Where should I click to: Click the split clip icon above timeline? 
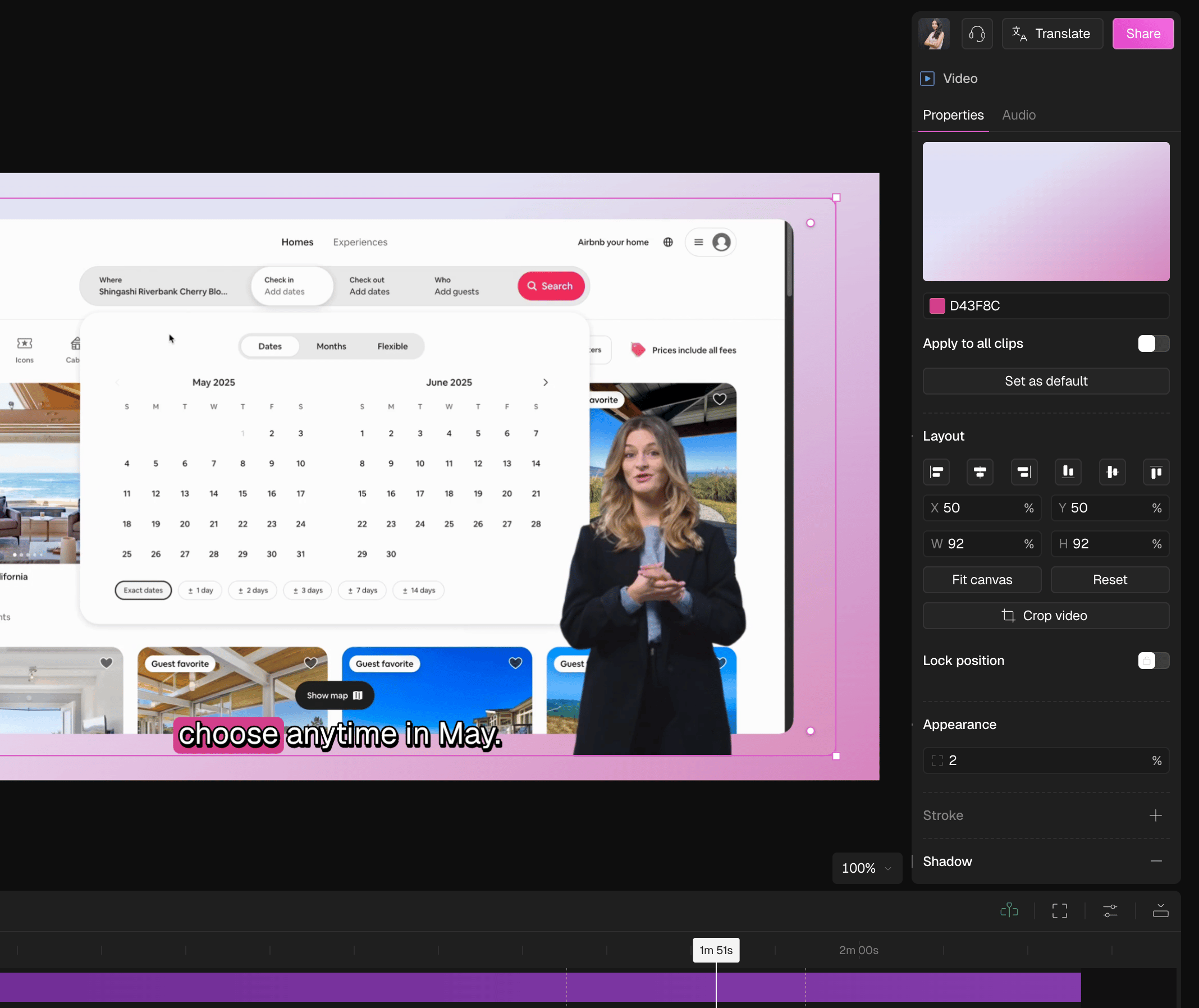[x=1009, y=910]
